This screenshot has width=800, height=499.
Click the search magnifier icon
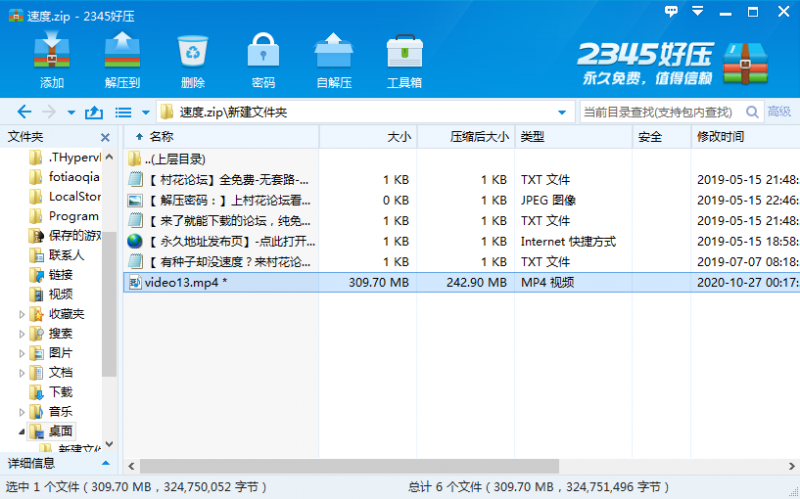coord(750,112)
